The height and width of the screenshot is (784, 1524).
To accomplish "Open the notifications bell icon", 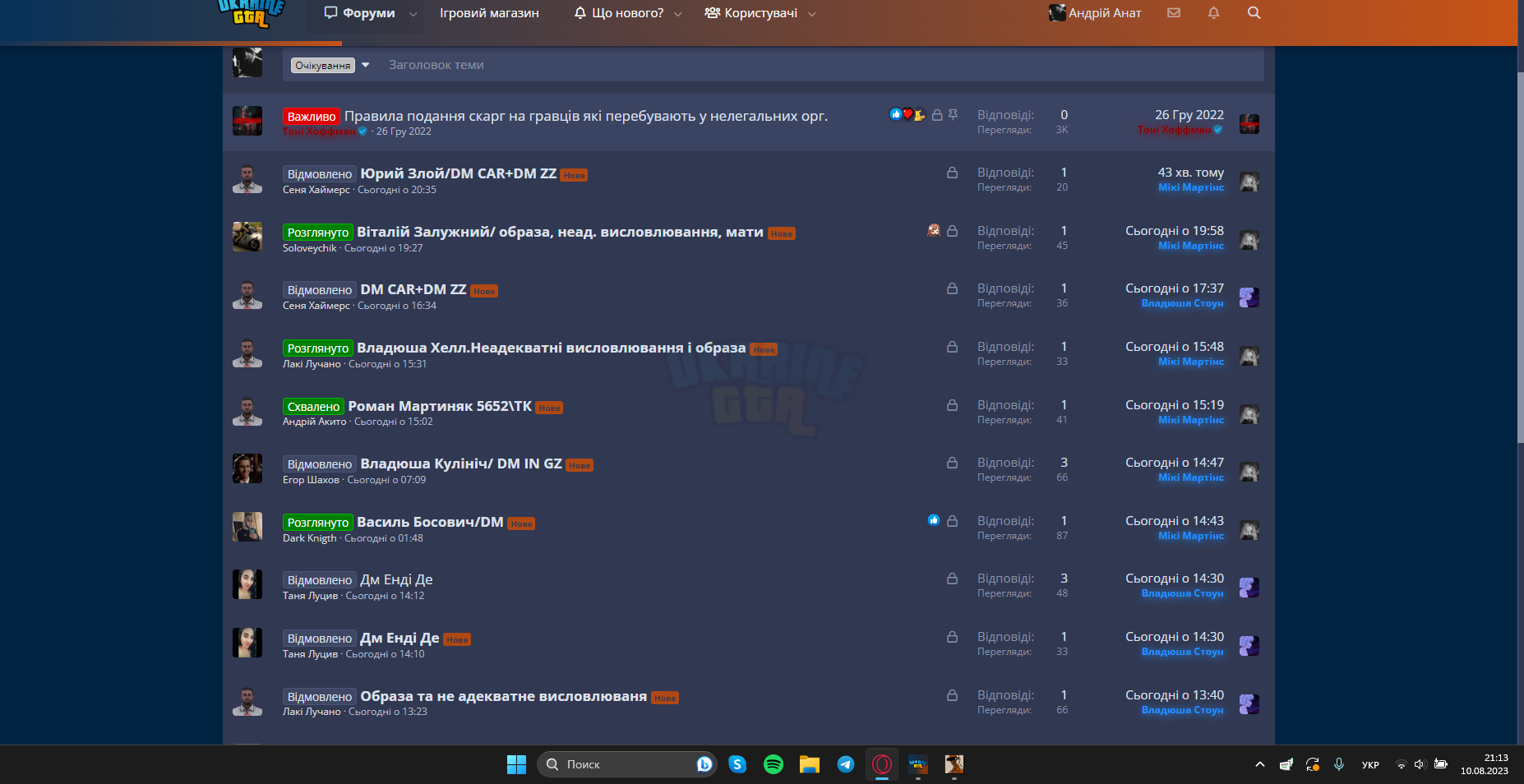I will click(1213, 12).
